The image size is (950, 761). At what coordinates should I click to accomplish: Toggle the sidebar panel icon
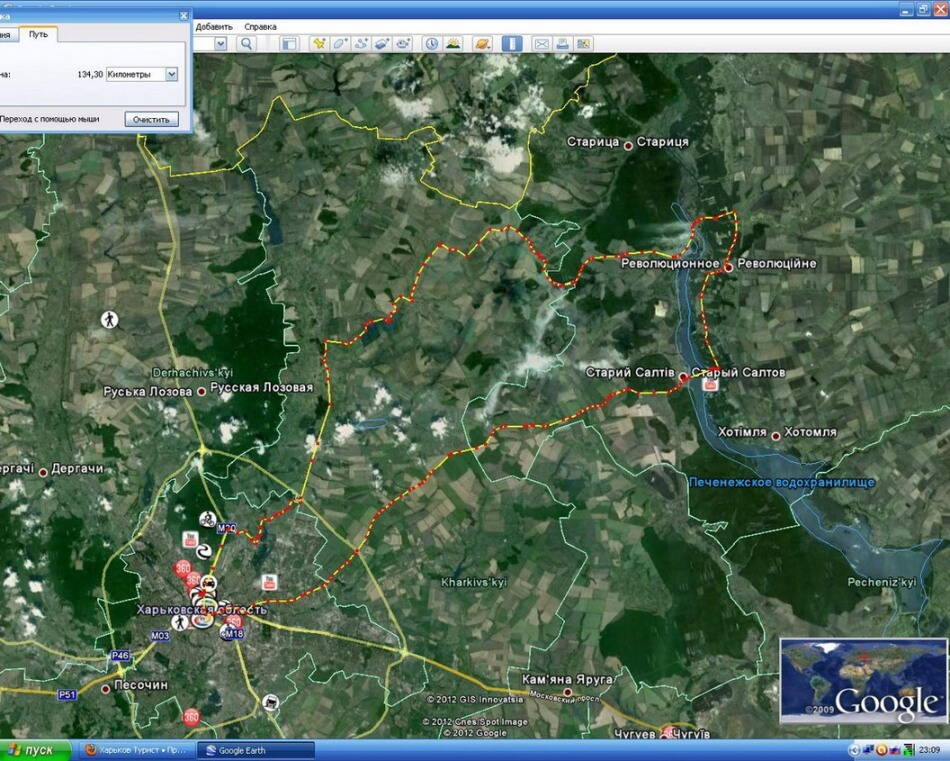289,44
